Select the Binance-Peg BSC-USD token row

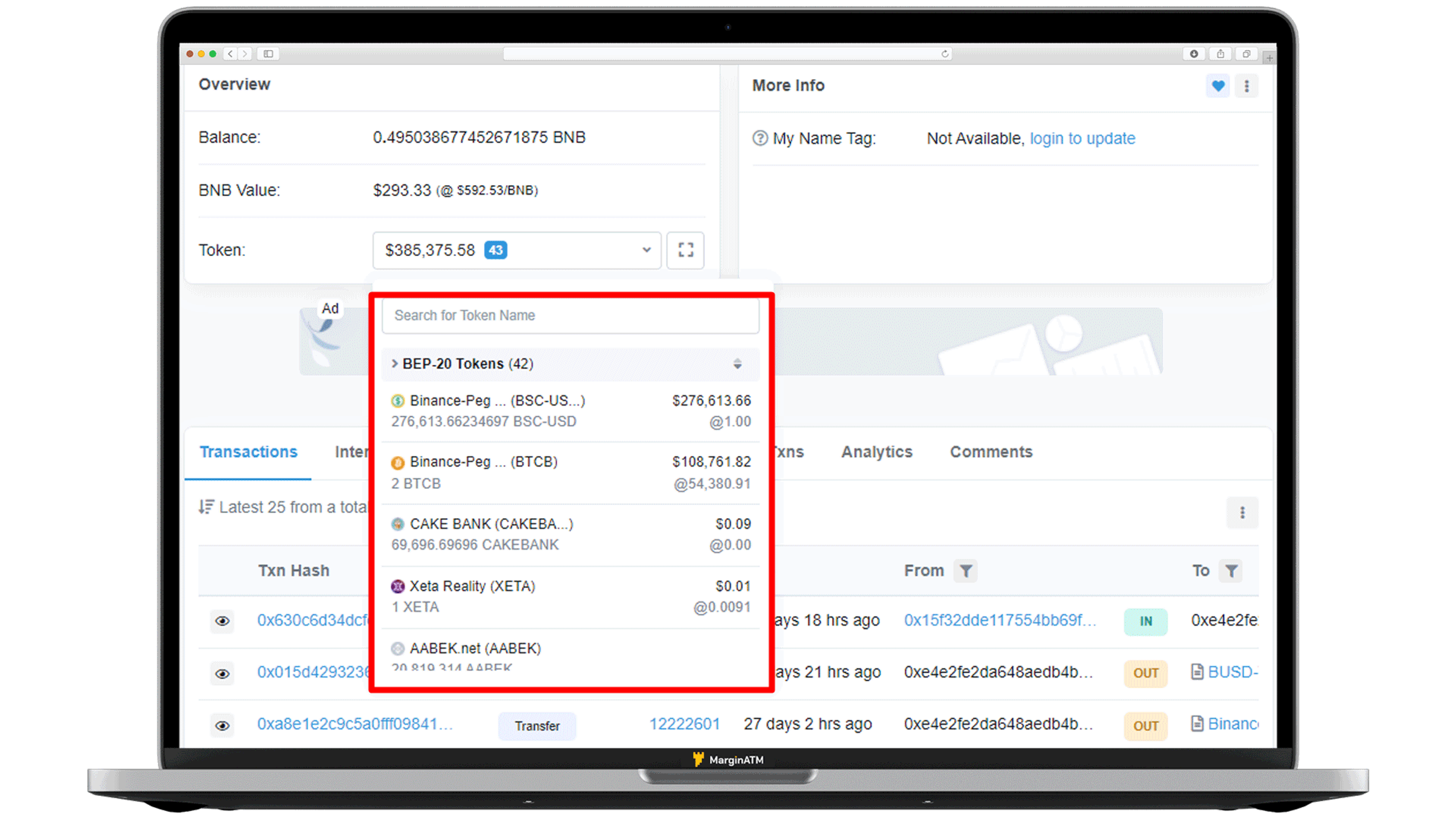[570, 411]
